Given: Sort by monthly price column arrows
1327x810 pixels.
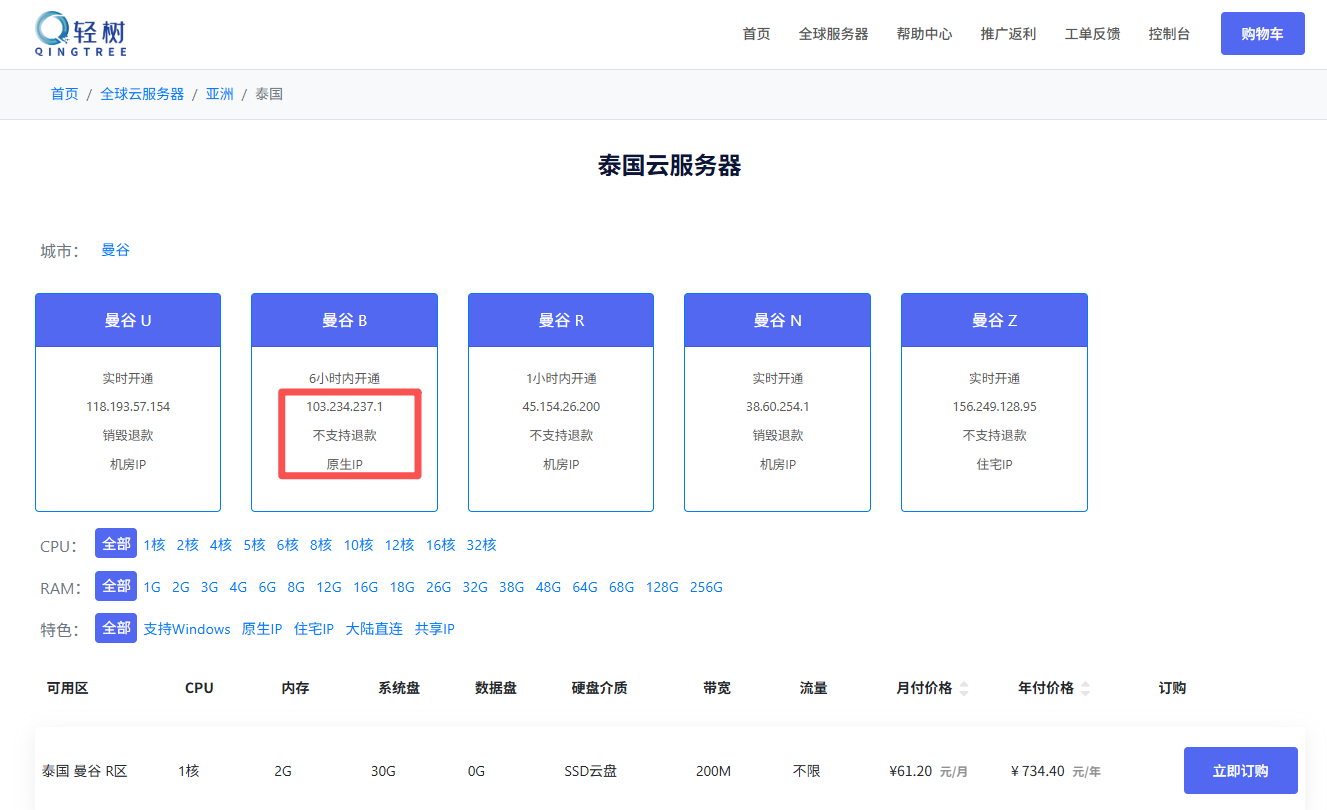Looking at the screenshot, I should (964, 688).
